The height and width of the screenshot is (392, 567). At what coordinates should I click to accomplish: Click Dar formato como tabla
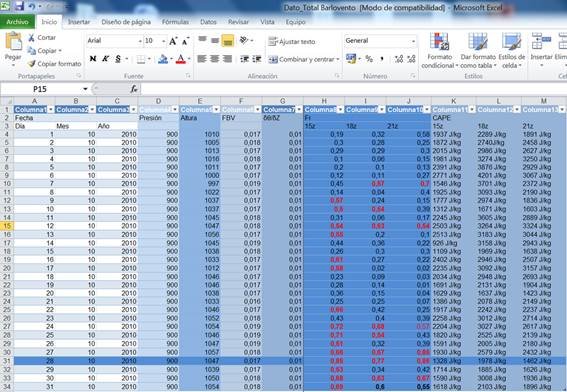pyautogui.click(x=478, y=51)
